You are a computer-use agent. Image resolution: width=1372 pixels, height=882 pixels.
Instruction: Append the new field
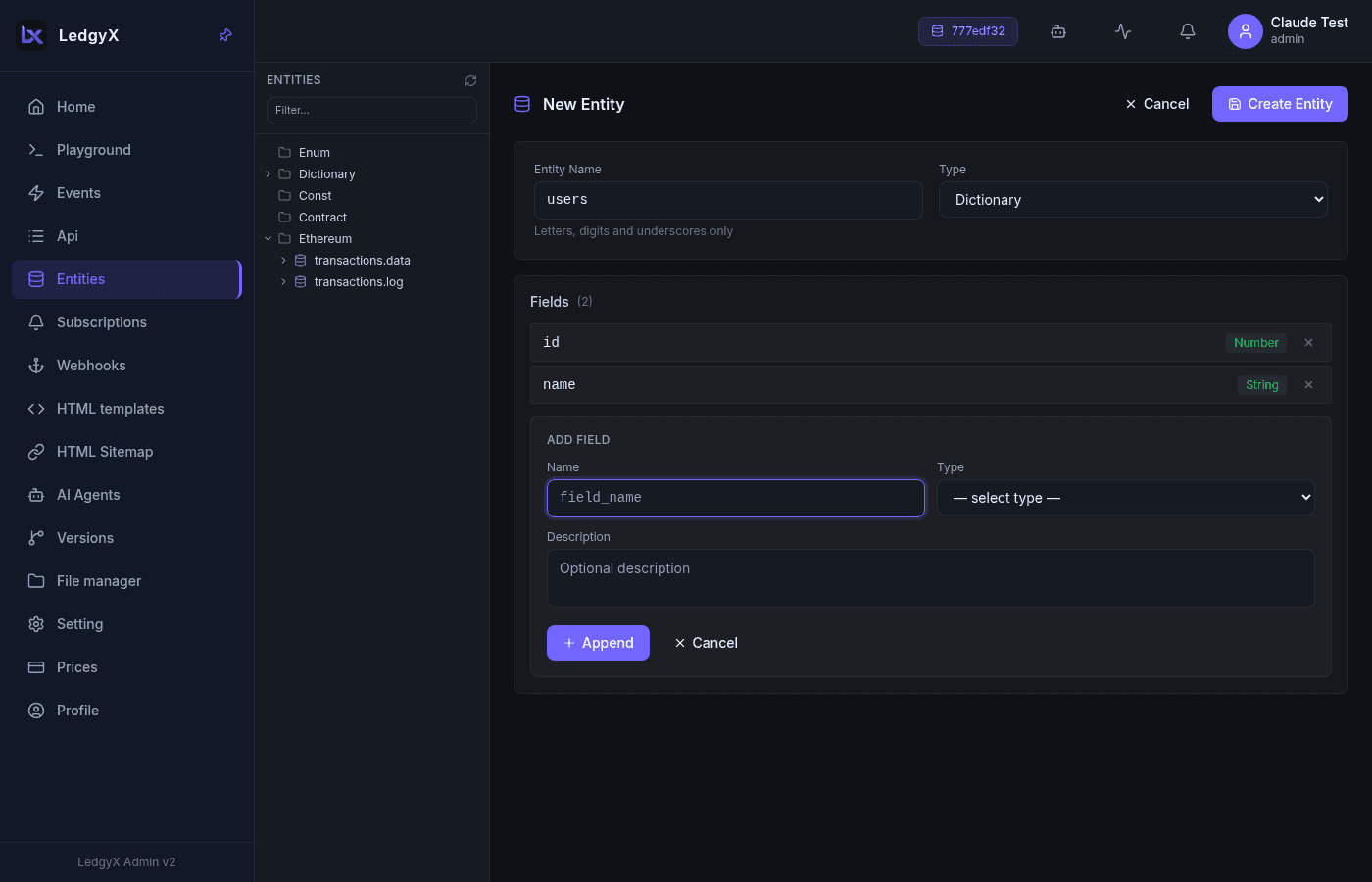tap(598, 643)
